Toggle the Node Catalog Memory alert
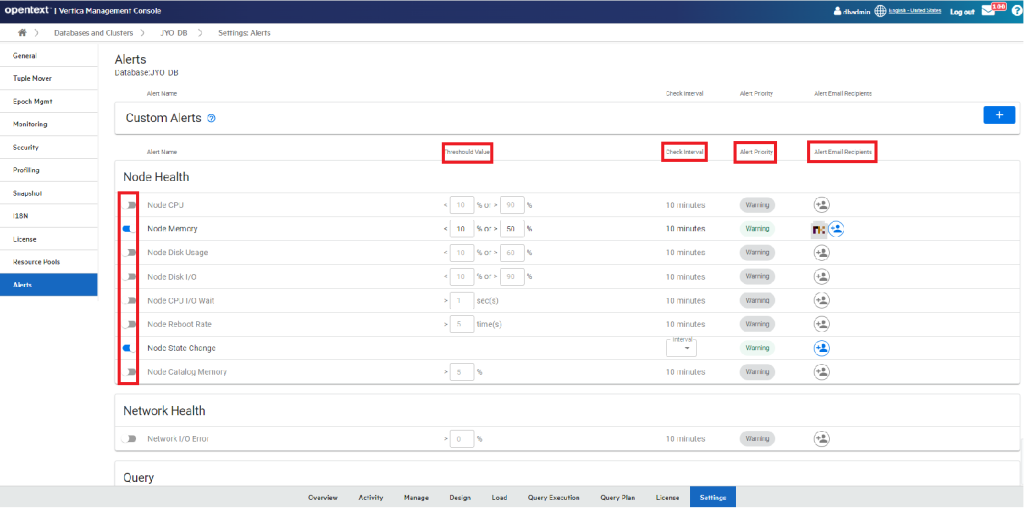This screenshot has width=1024, height=509. pos(129,372)
